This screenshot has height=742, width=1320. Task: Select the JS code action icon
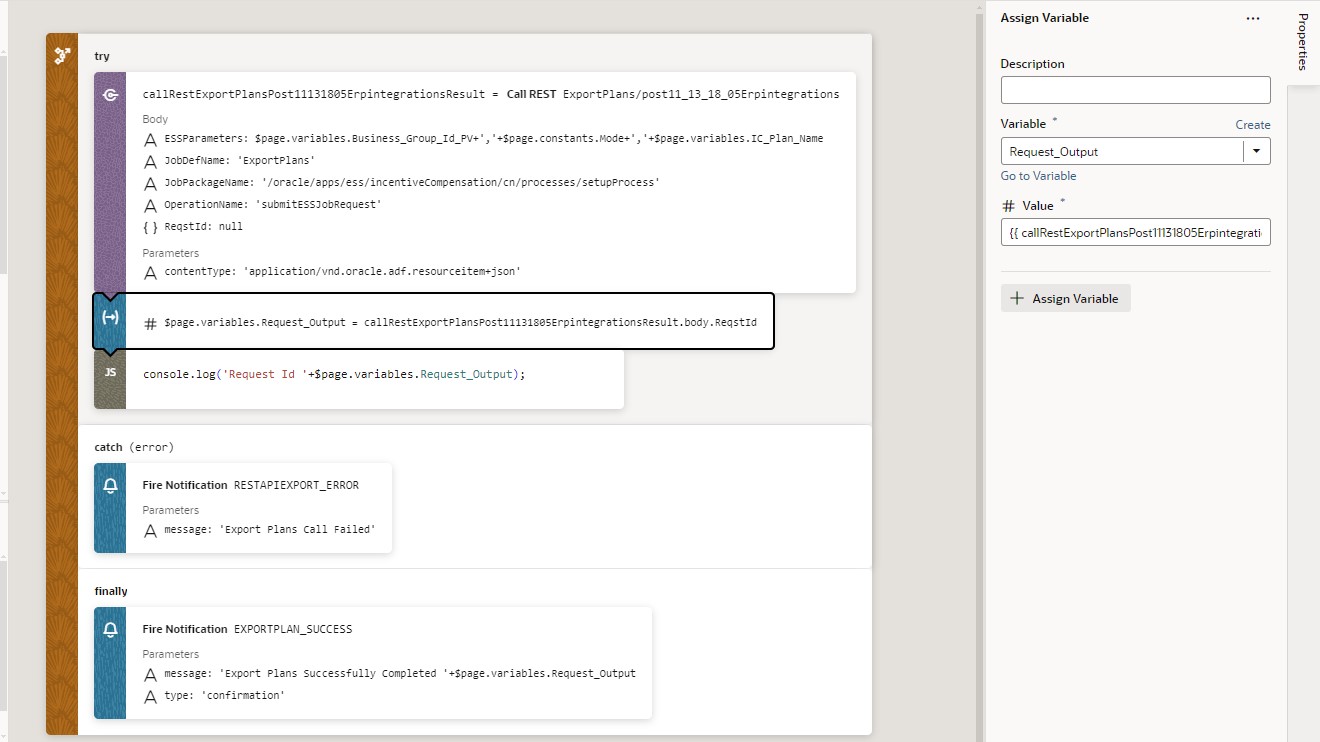(110, 373)
